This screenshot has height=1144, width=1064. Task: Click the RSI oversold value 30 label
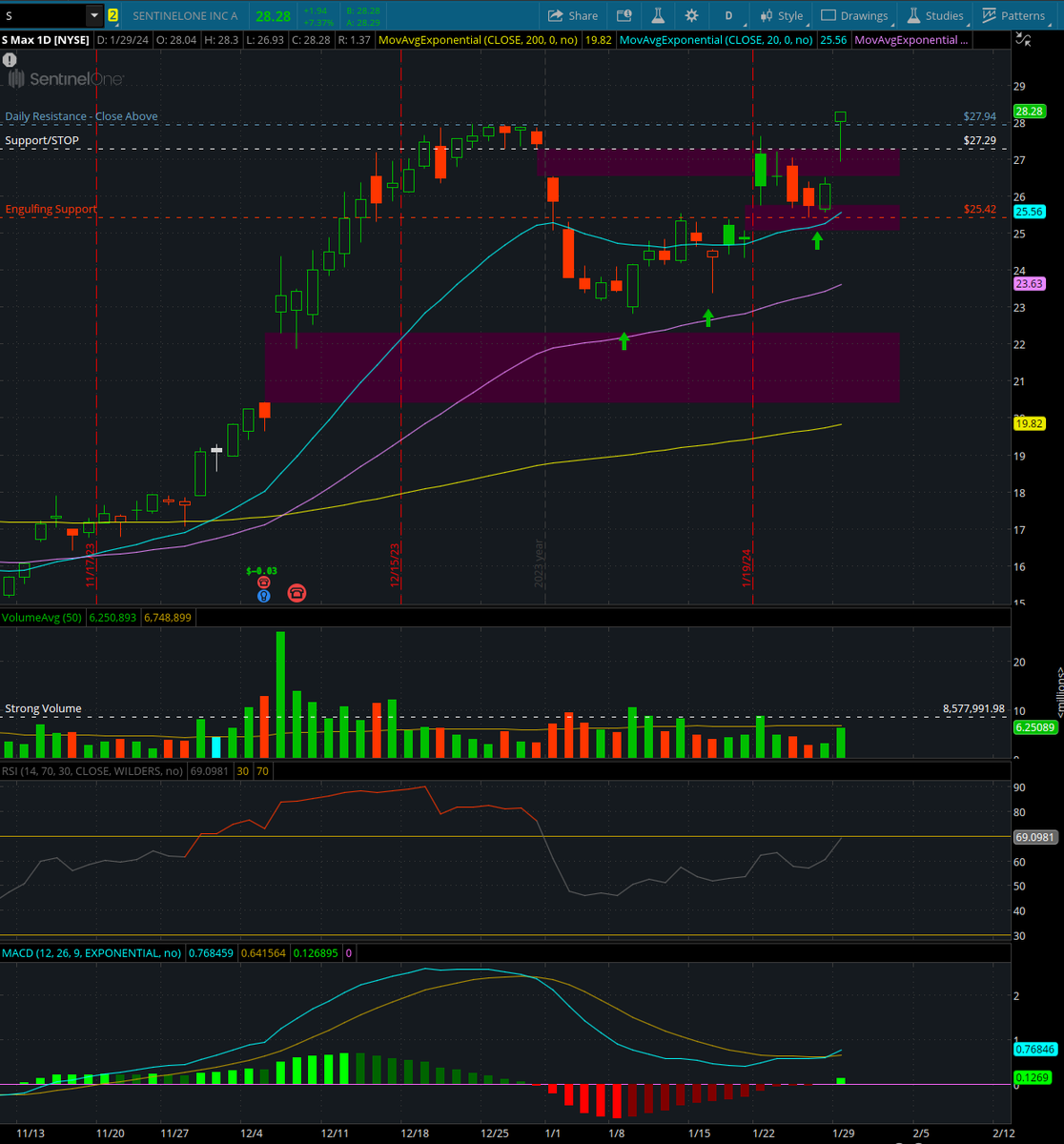[242, 769]
